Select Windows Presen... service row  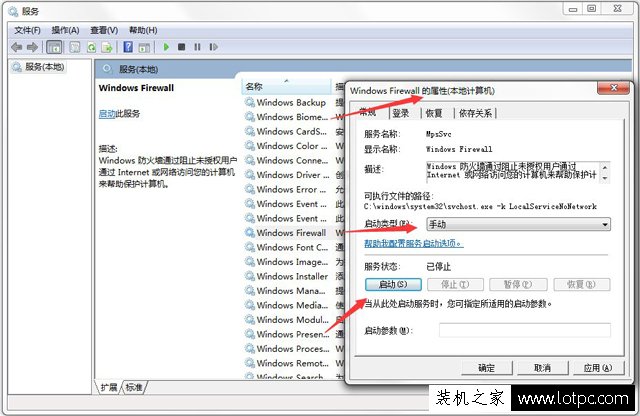(292, 334)
